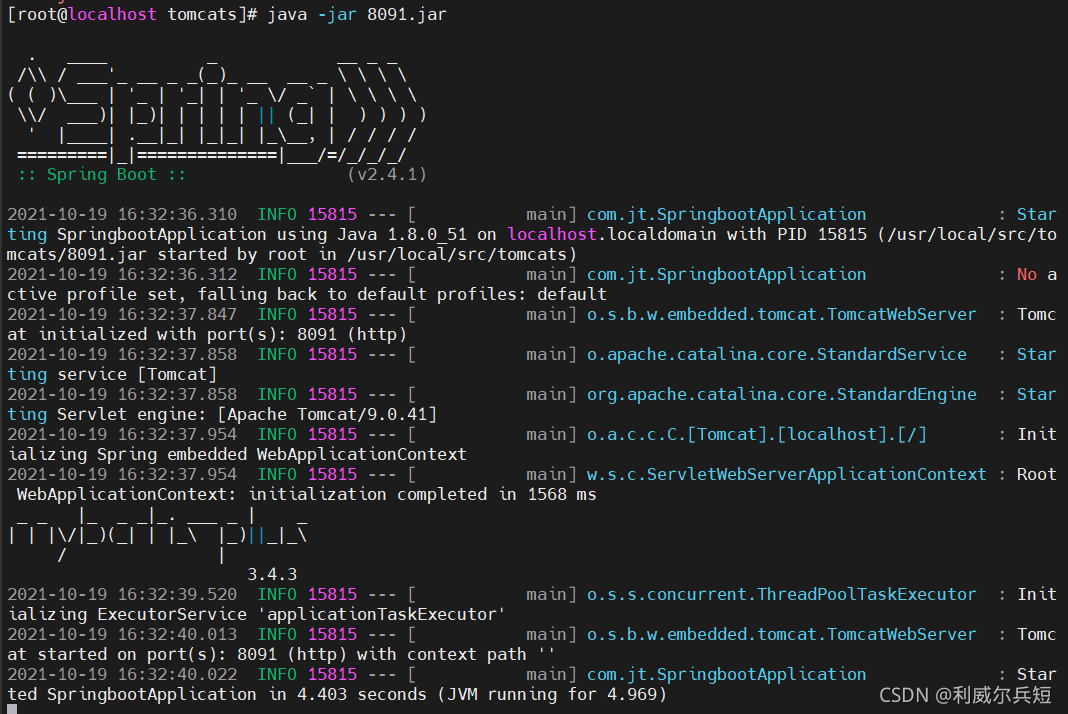Click the MyBatis-Plus version '3.4.3'
The width and height of the screenshot is (1068, 714).
[x=272, y=574]
